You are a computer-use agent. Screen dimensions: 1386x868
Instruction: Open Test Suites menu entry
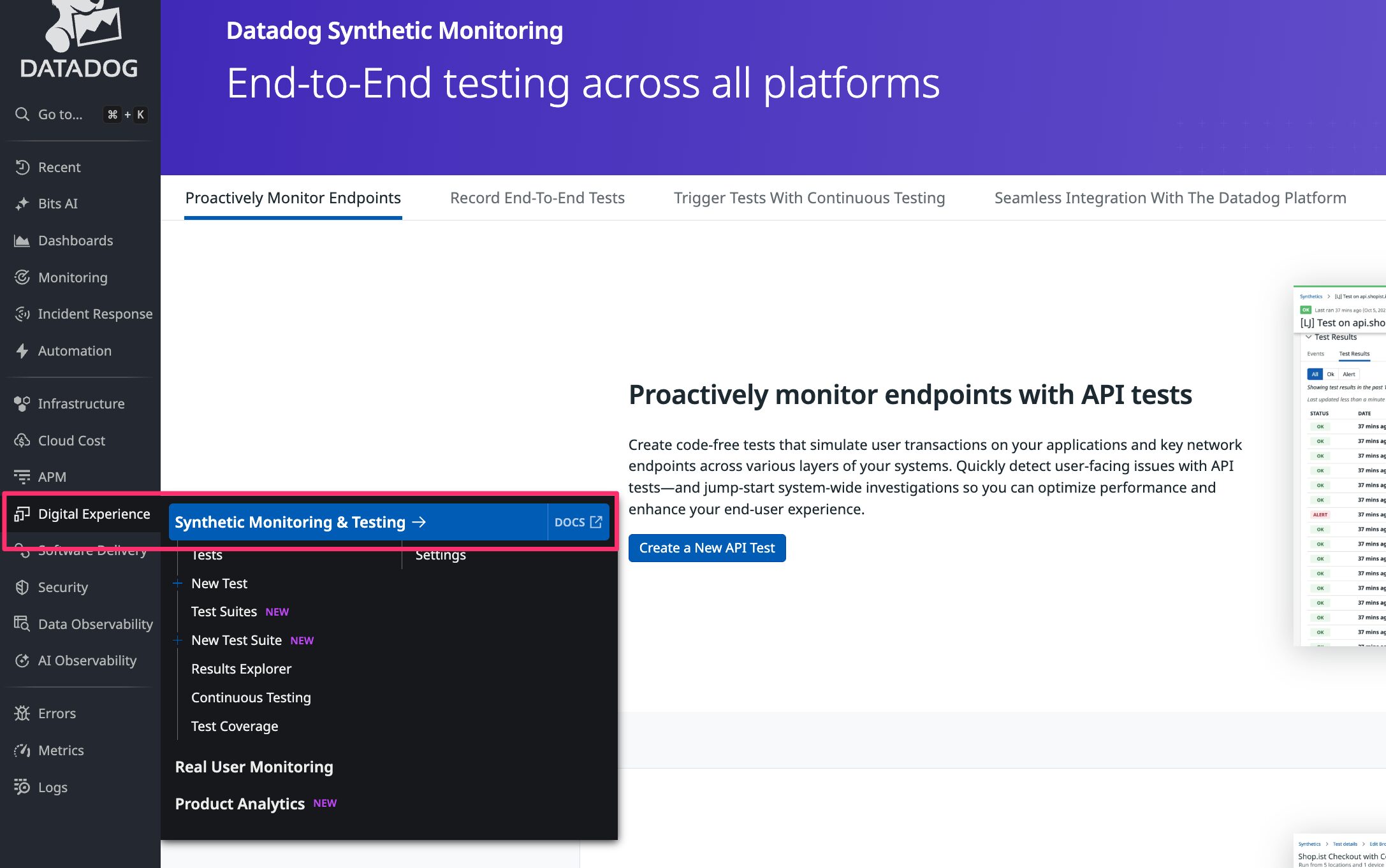coord(224,611)
